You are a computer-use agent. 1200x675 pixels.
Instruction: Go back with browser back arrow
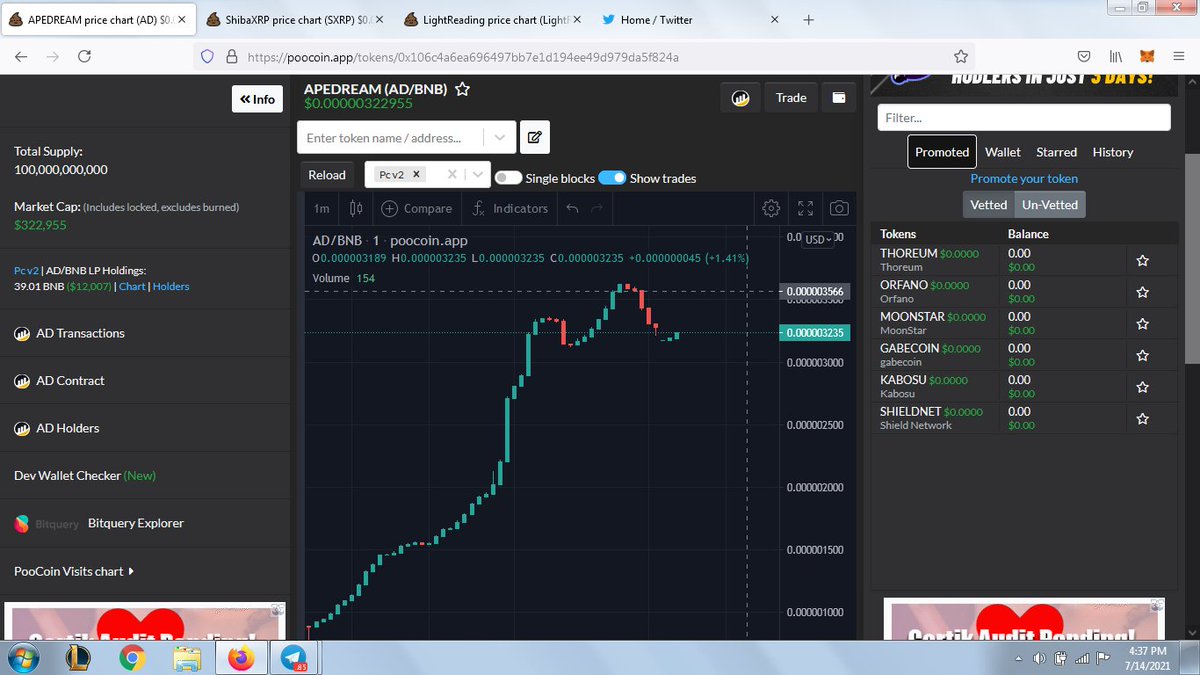[x=21, y=57]
